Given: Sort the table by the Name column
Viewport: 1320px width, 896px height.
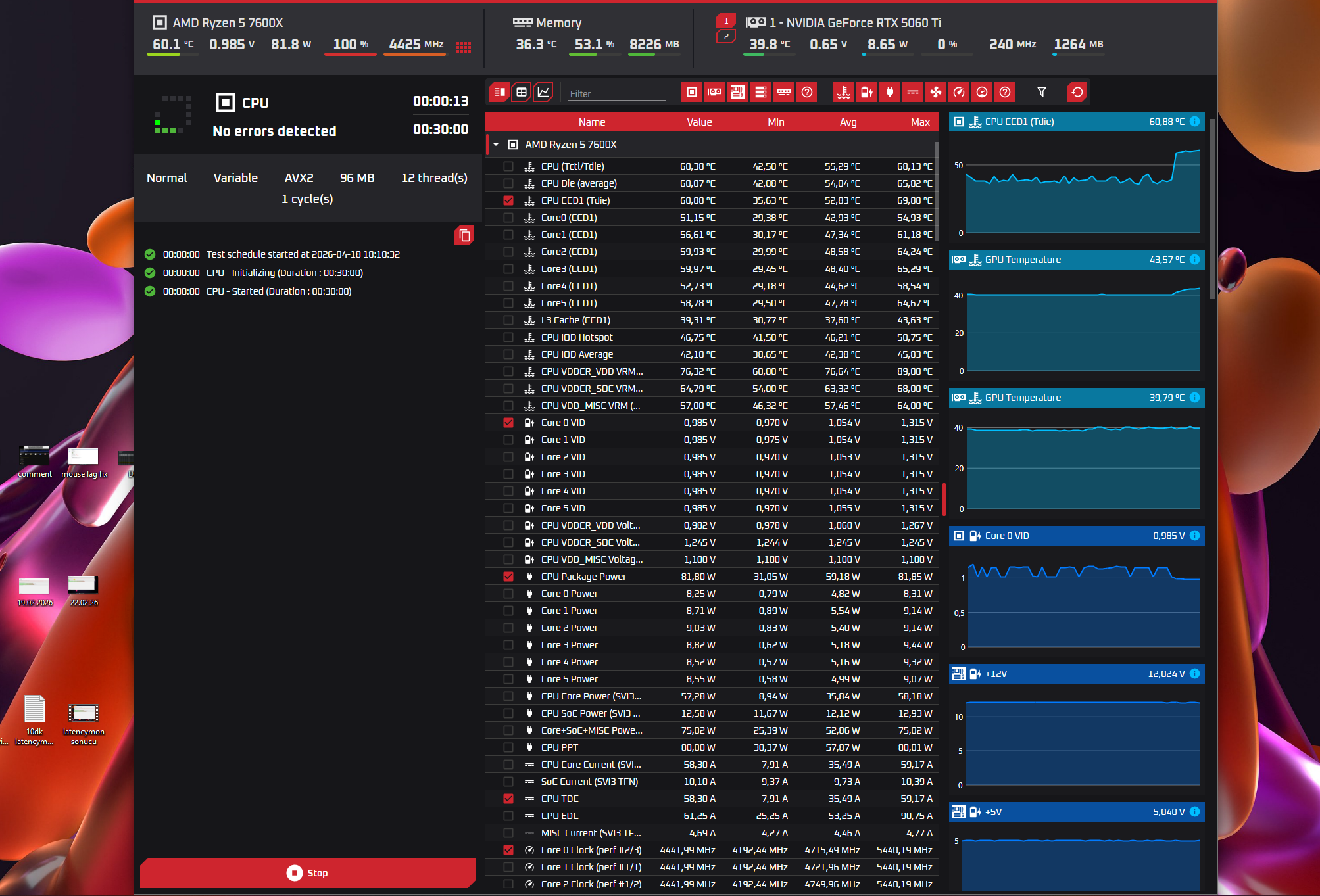Looking at the screenshot, I should (x=592, y=122).
